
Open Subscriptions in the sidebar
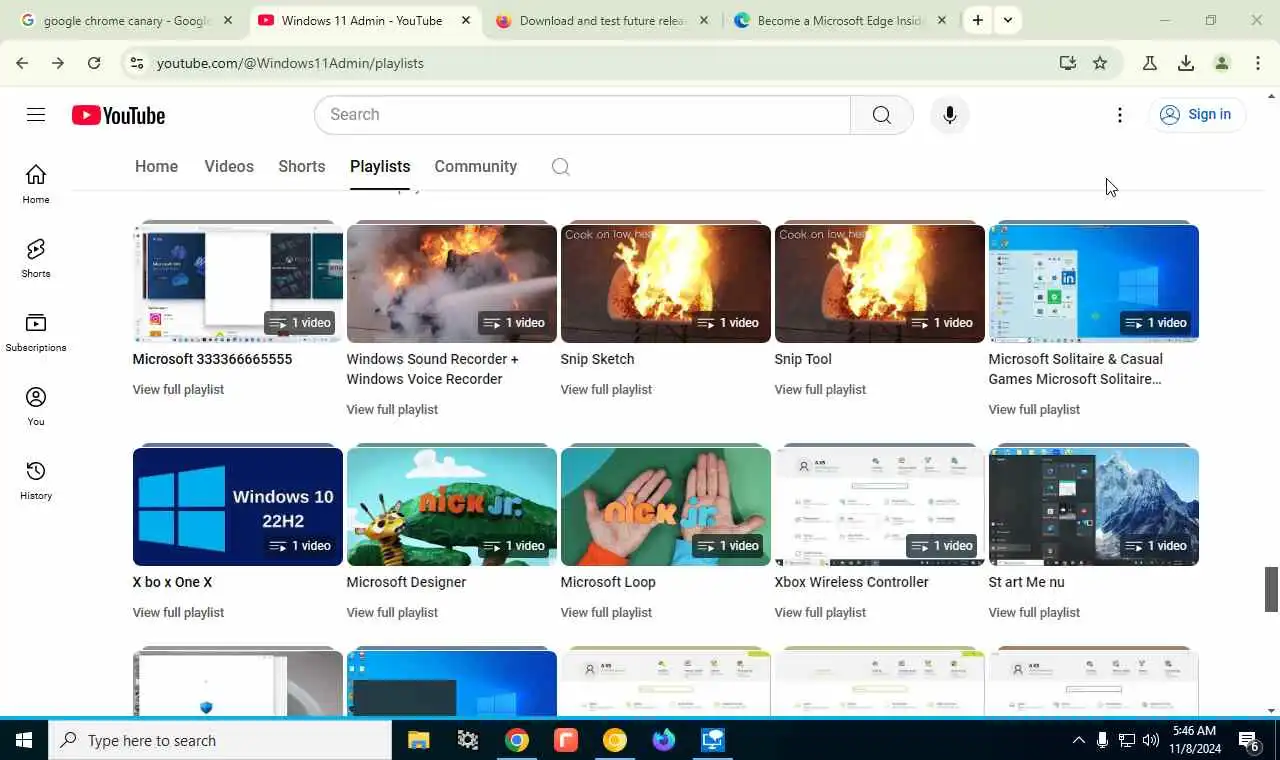tap(36, 333)
